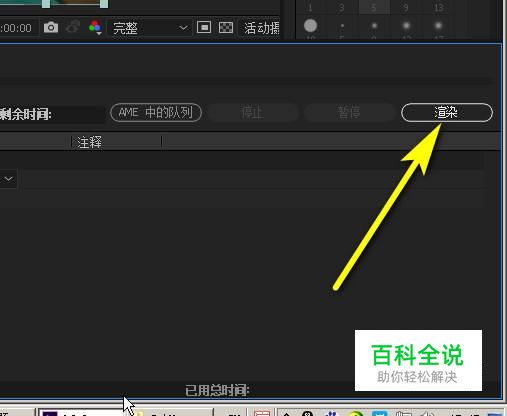The image size is (507, 416).
Task: Select the large hard round brush preset
Action: 310,26
